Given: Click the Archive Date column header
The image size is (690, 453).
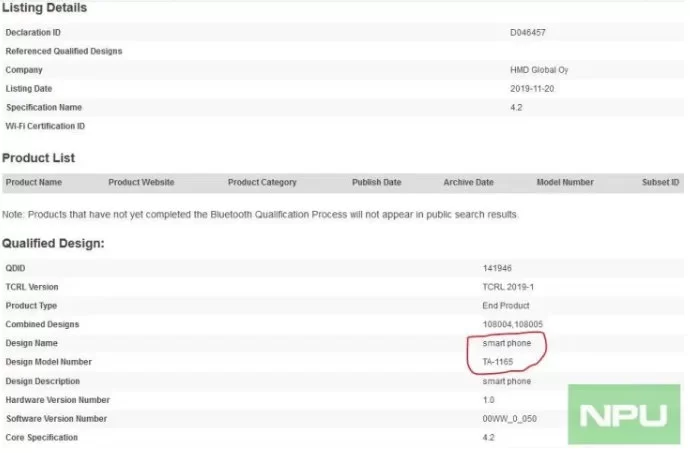Looking at the screenshot, I should [x=468, y=182].
